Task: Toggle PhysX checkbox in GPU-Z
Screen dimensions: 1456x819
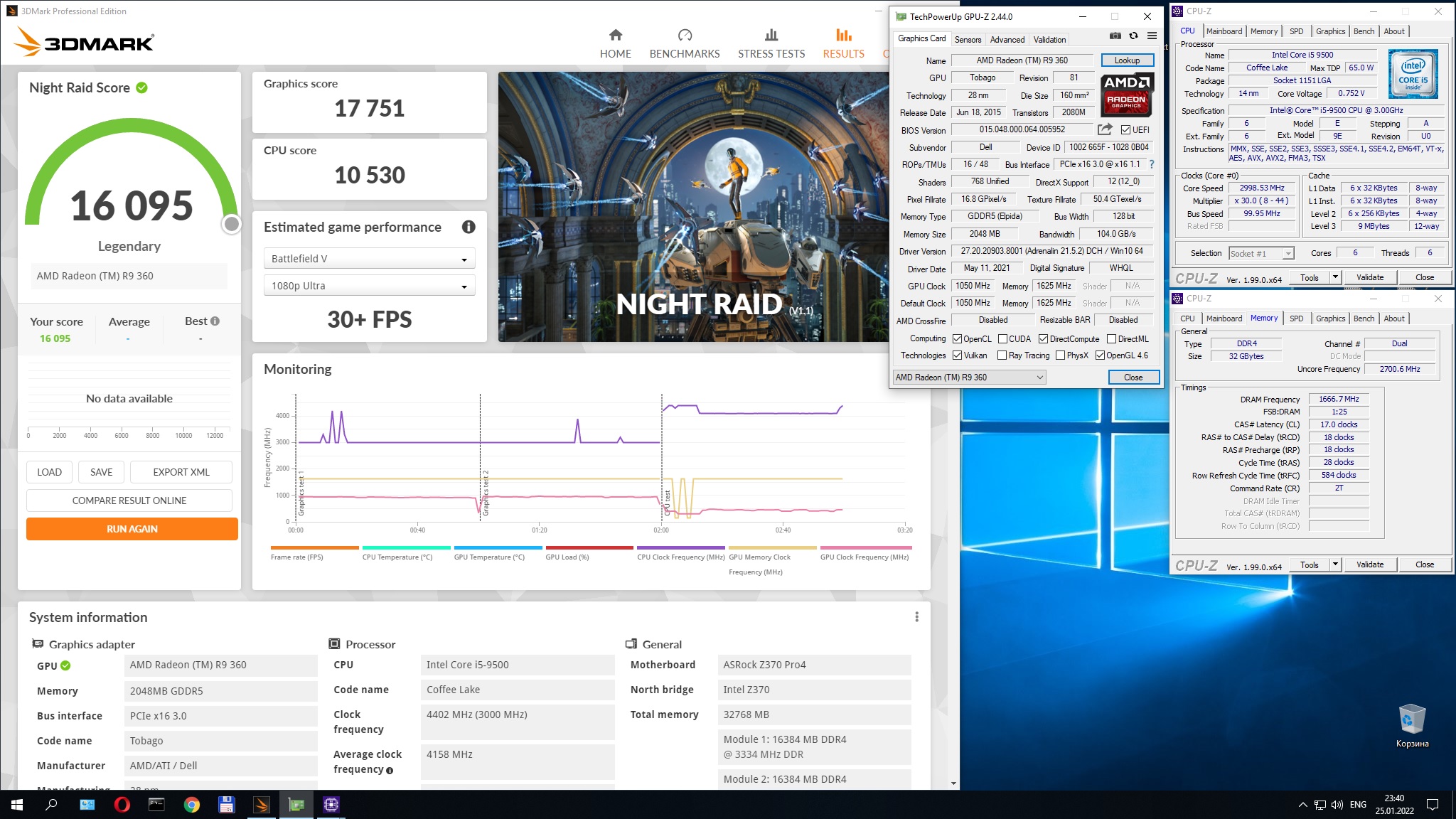Action: [1060, 355]
